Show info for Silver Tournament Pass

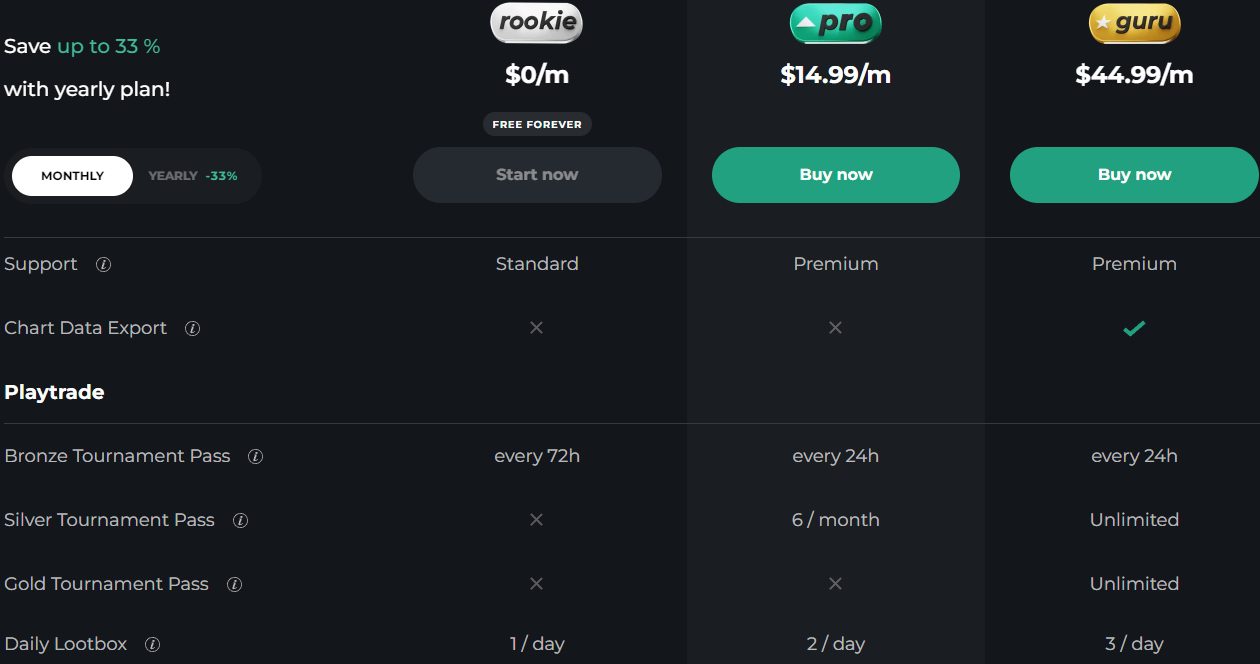pos(240,521)
